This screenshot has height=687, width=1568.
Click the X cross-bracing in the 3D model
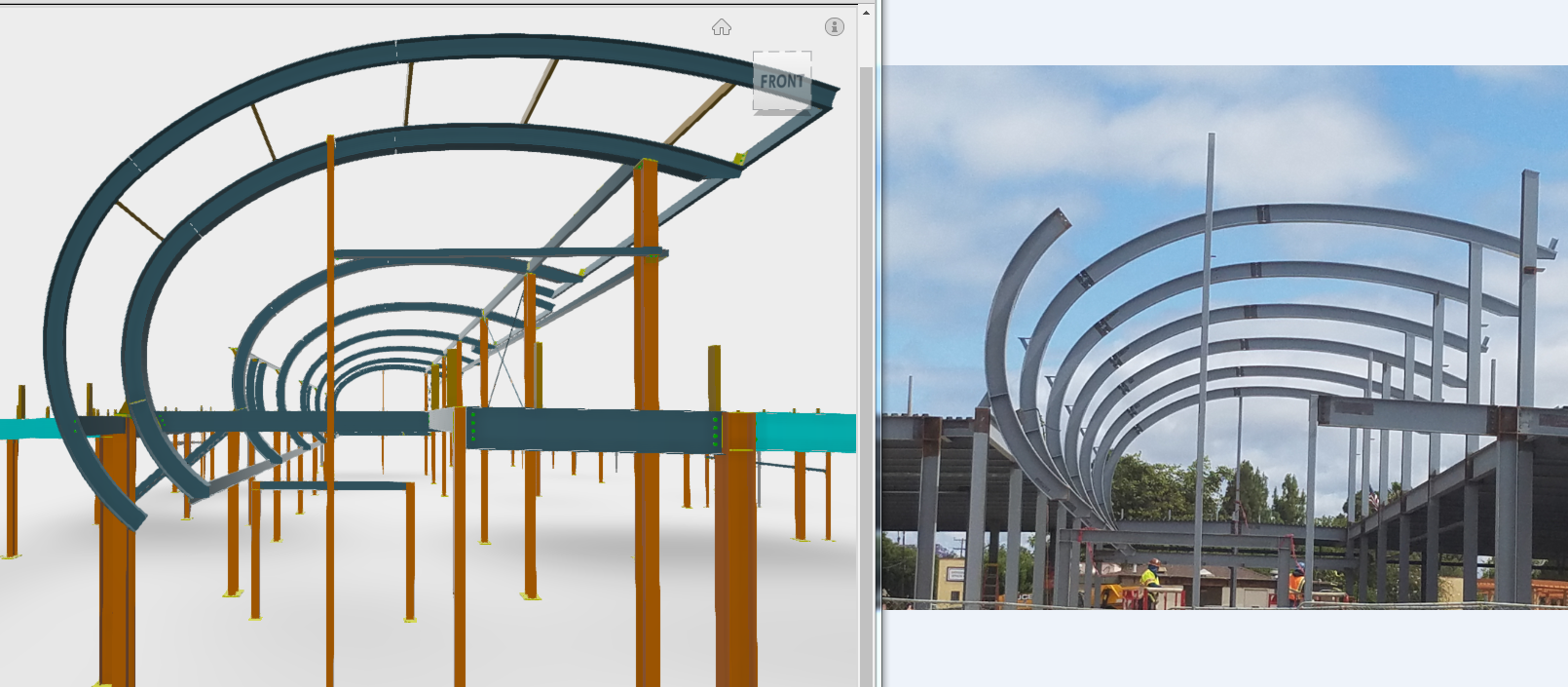pyautogui.click(x=504, y=375)
